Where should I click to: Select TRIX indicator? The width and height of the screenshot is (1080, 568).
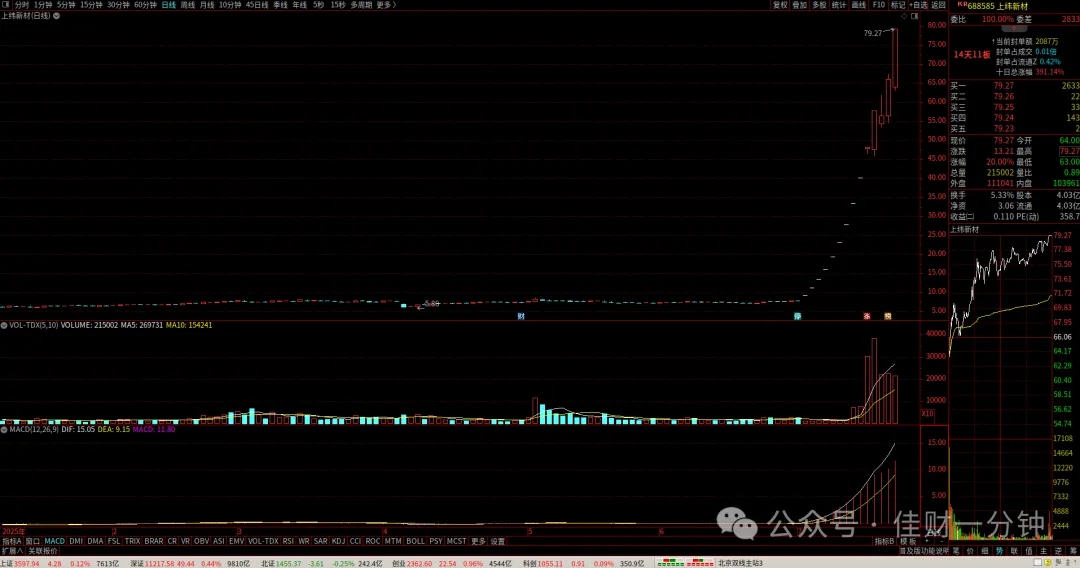132,541
